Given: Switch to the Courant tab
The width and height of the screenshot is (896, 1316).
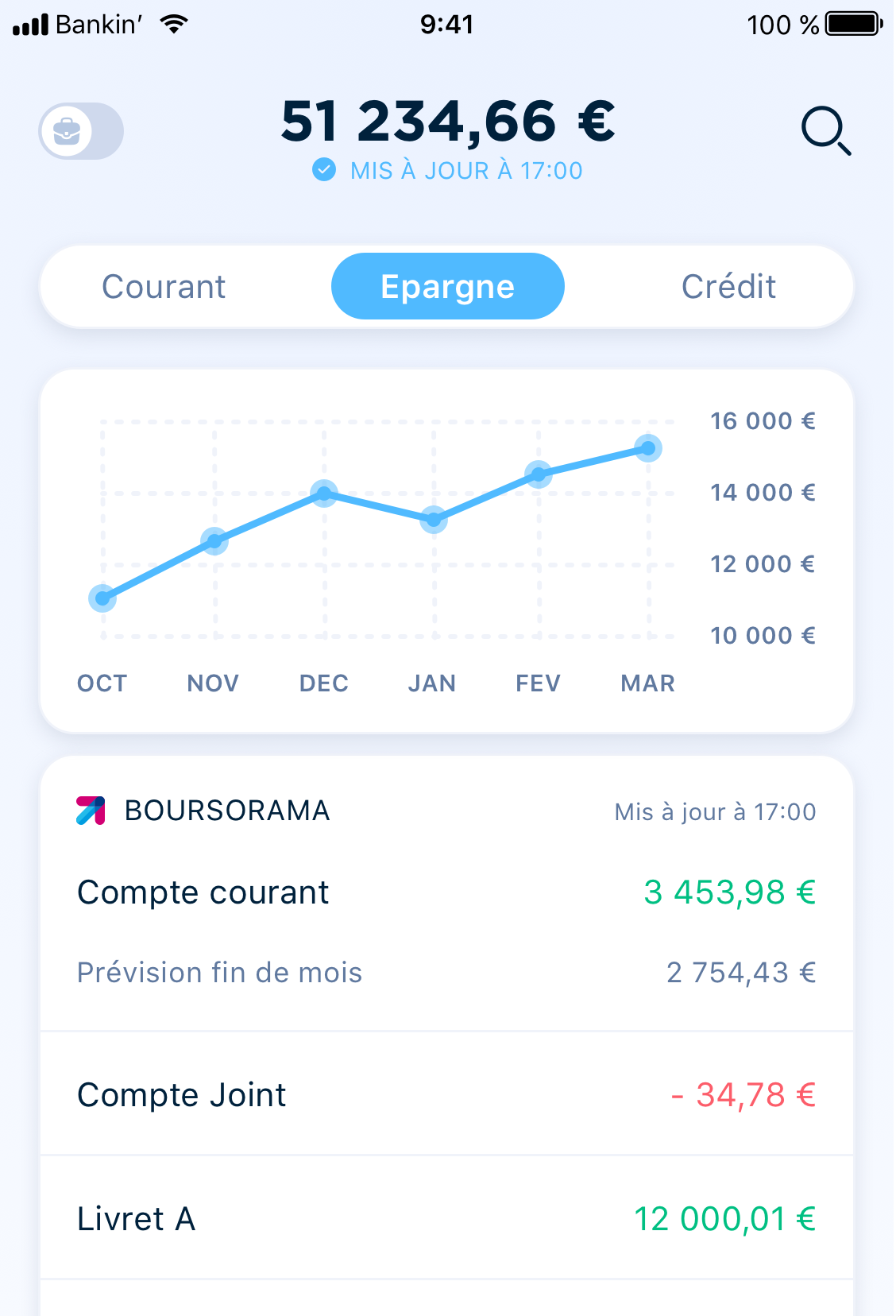Looking at the screenshot, I should click(x=164, y=286).
